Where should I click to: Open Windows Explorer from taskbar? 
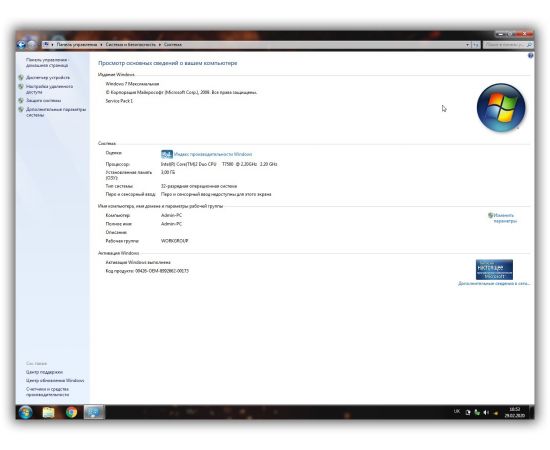pyautogui.click(x=48, y=412)
